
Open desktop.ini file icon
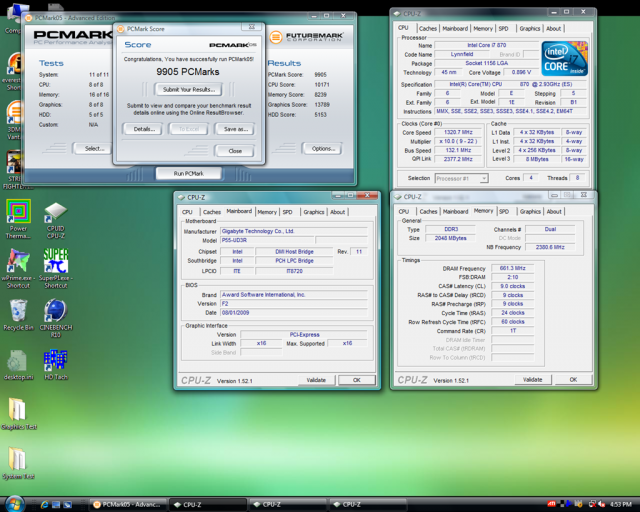point(18,365)
